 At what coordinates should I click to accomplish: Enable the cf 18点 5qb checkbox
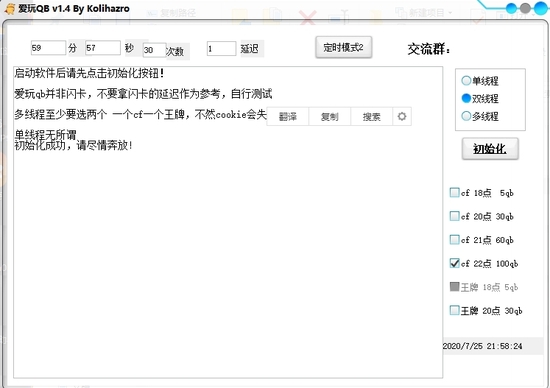click(455, 193)
